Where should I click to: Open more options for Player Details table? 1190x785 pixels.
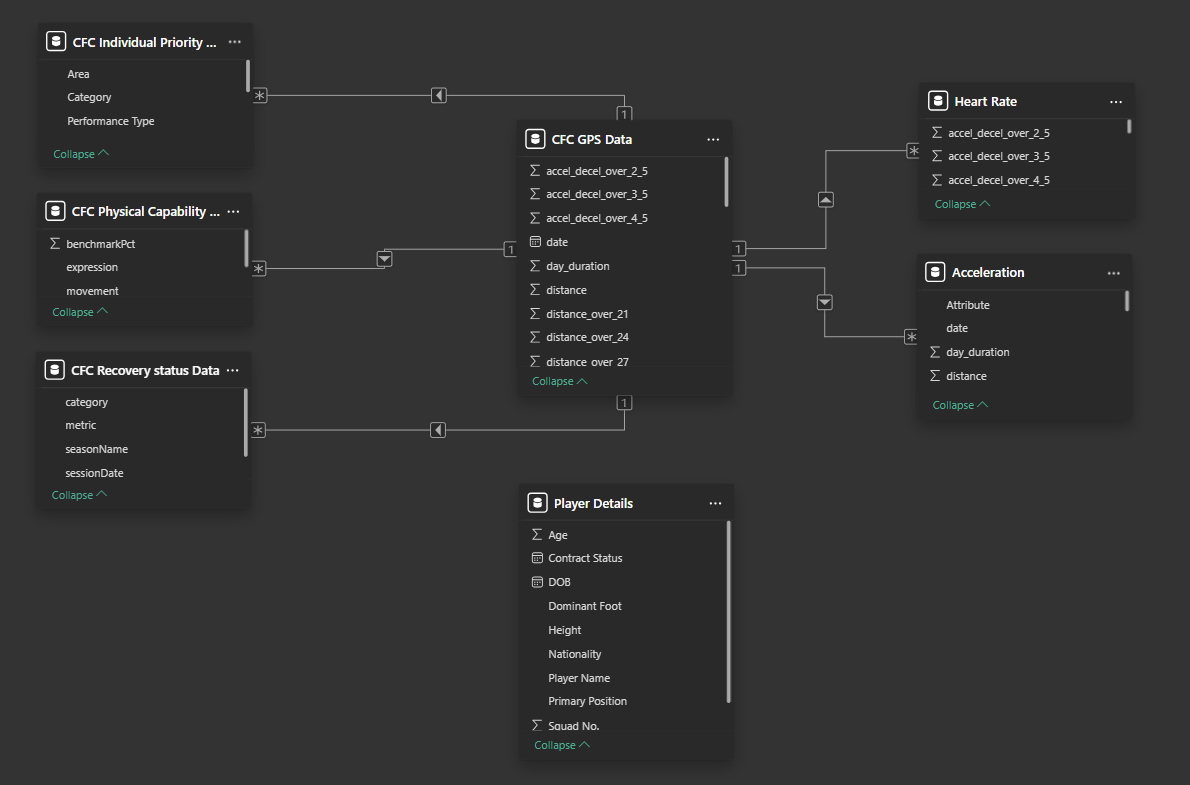click(x=715, y=503)
